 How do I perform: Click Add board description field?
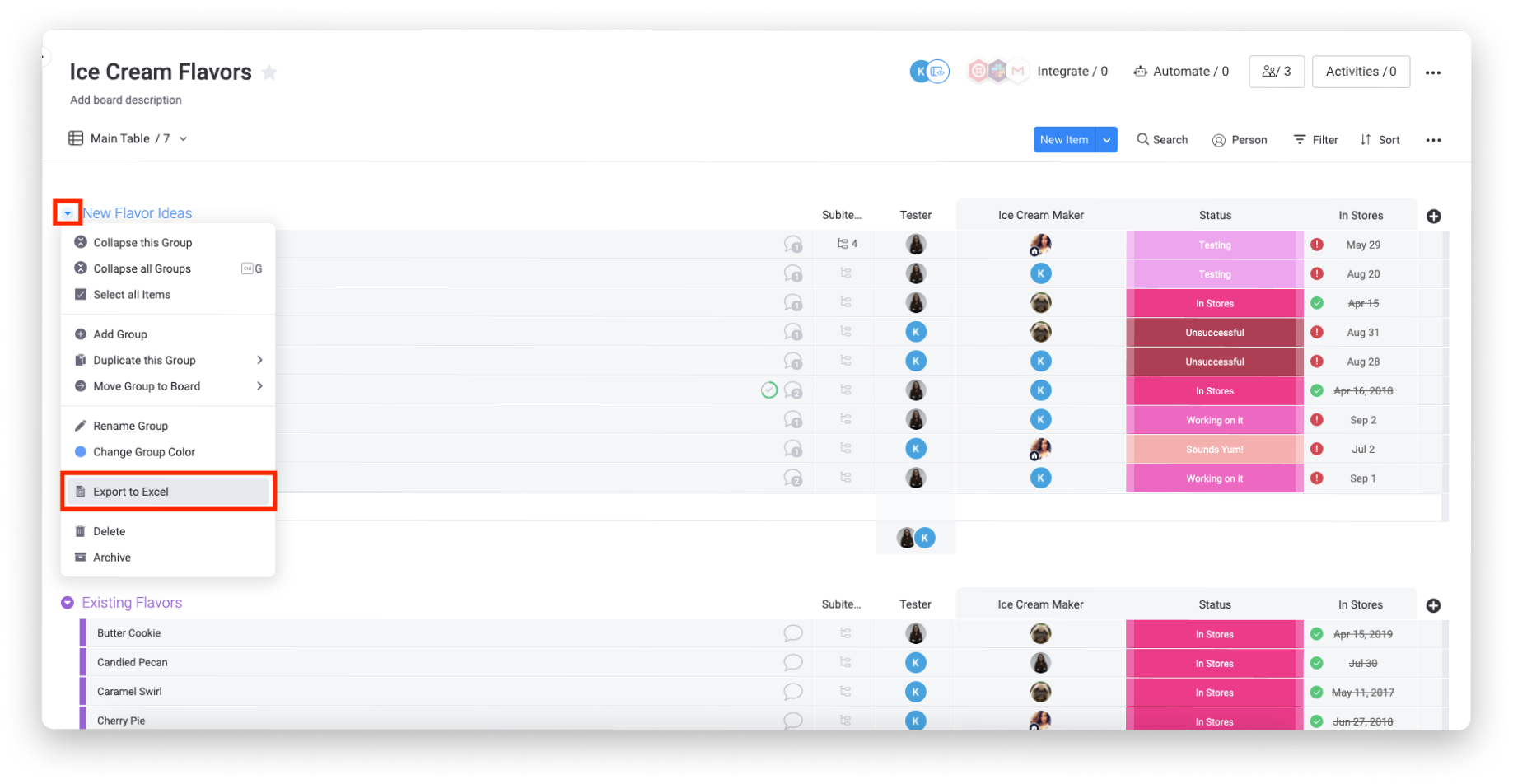coord(126,100)
